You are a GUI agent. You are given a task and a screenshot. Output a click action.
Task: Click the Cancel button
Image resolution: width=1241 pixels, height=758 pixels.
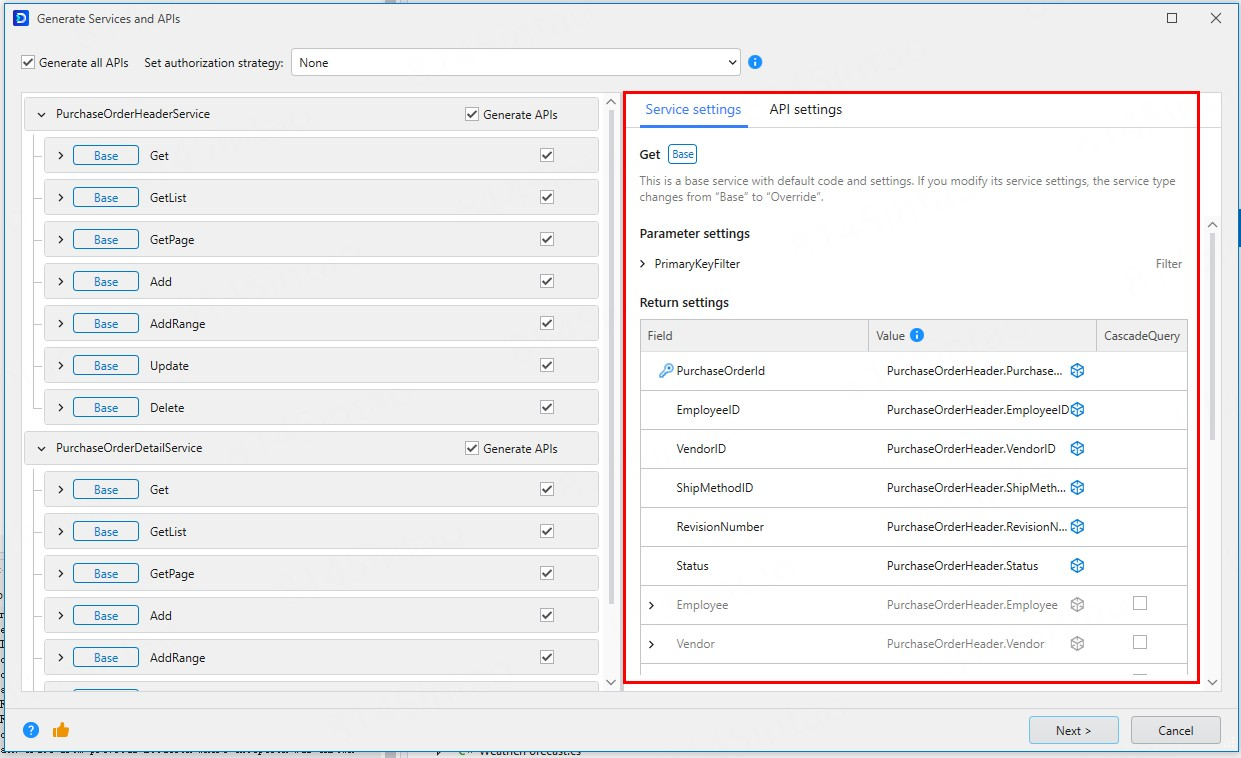point(1175,730)
